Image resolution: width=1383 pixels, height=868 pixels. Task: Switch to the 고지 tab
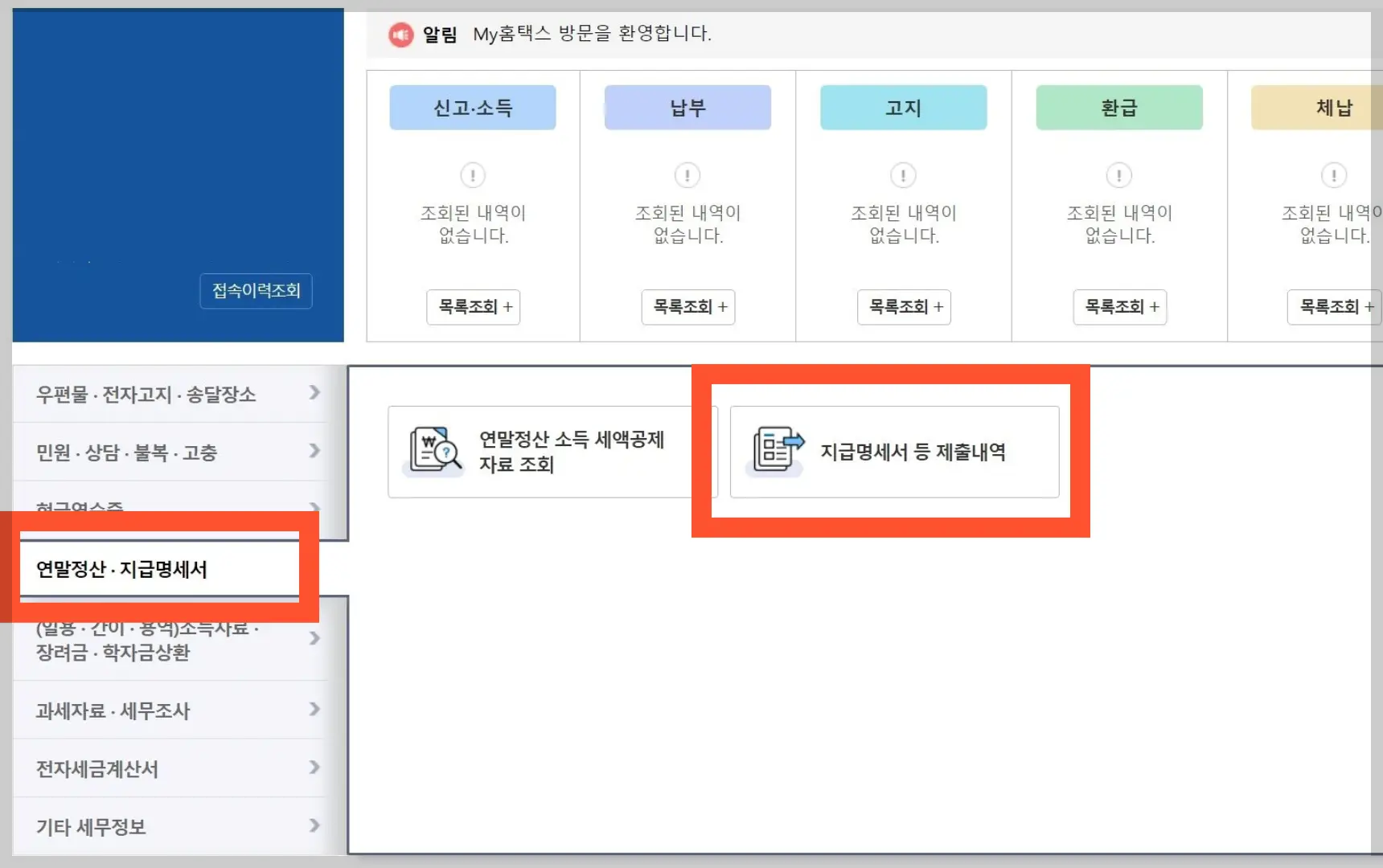tap(903, 107)
